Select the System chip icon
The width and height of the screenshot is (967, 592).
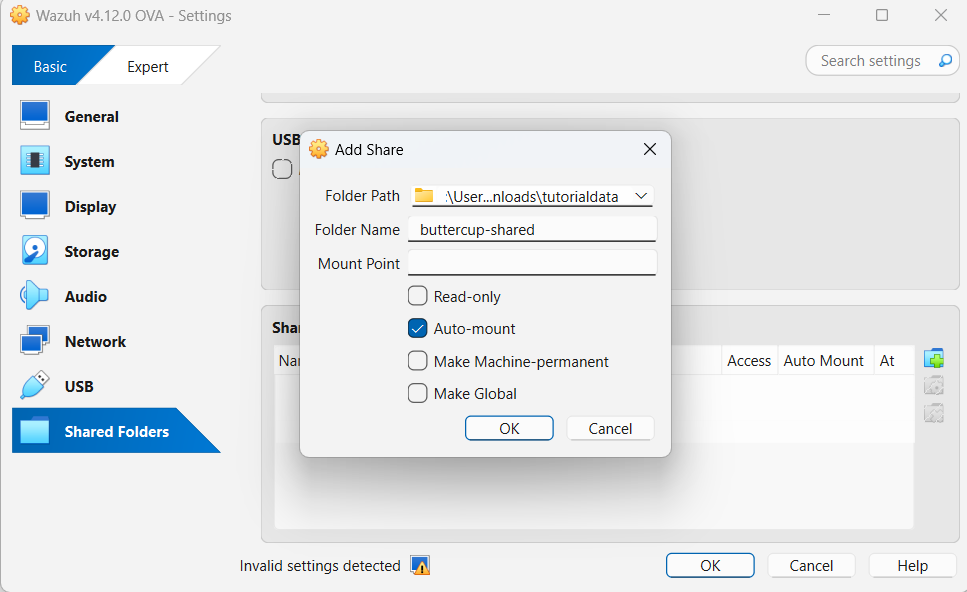point(35,161)
